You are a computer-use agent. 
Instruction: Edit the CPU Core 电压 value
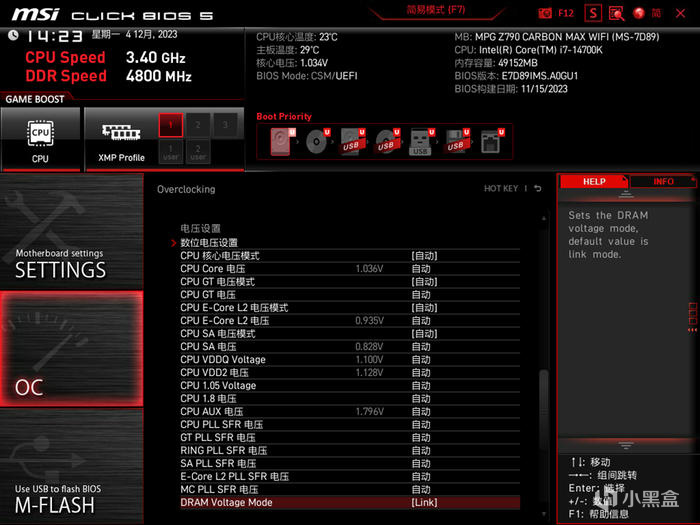point(421,269)
